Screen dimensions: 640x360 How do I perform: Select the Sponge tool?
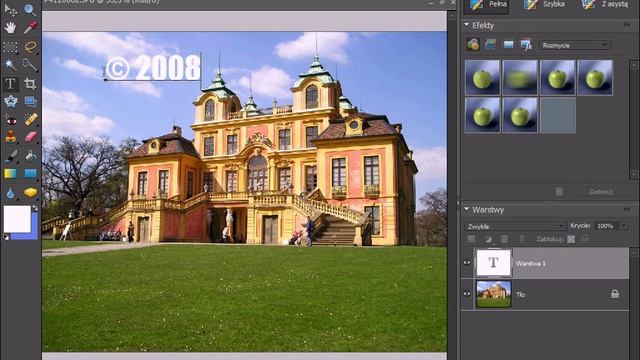(30, 193)
